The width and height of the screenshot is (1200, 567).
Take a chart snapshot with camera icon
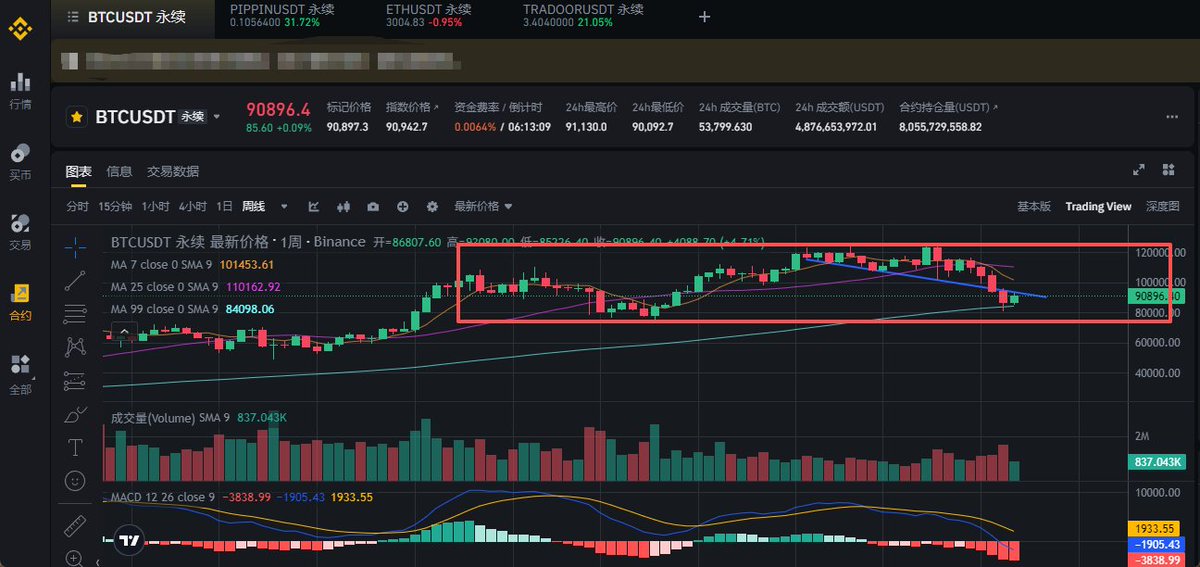tap(373, 207)
